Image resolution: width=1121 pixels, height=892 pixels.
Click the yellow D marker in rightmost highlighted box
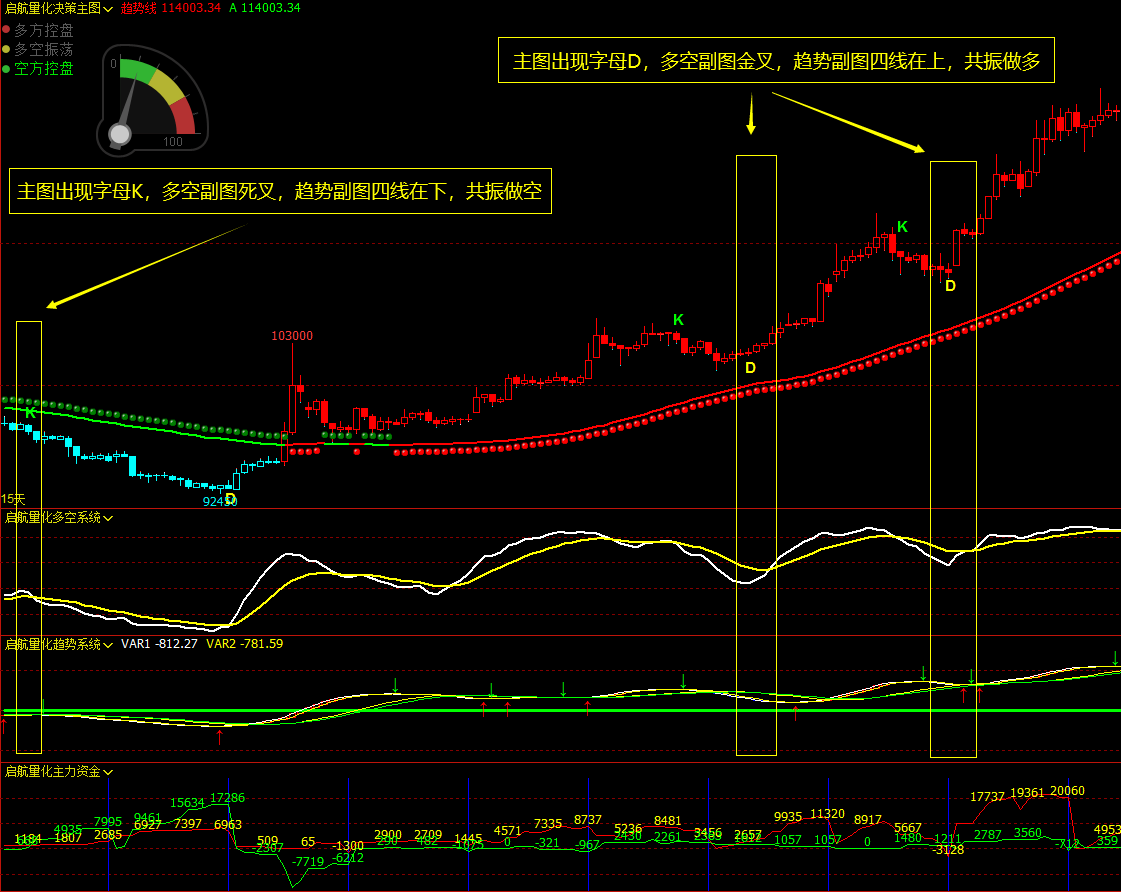tap(950, 286)
